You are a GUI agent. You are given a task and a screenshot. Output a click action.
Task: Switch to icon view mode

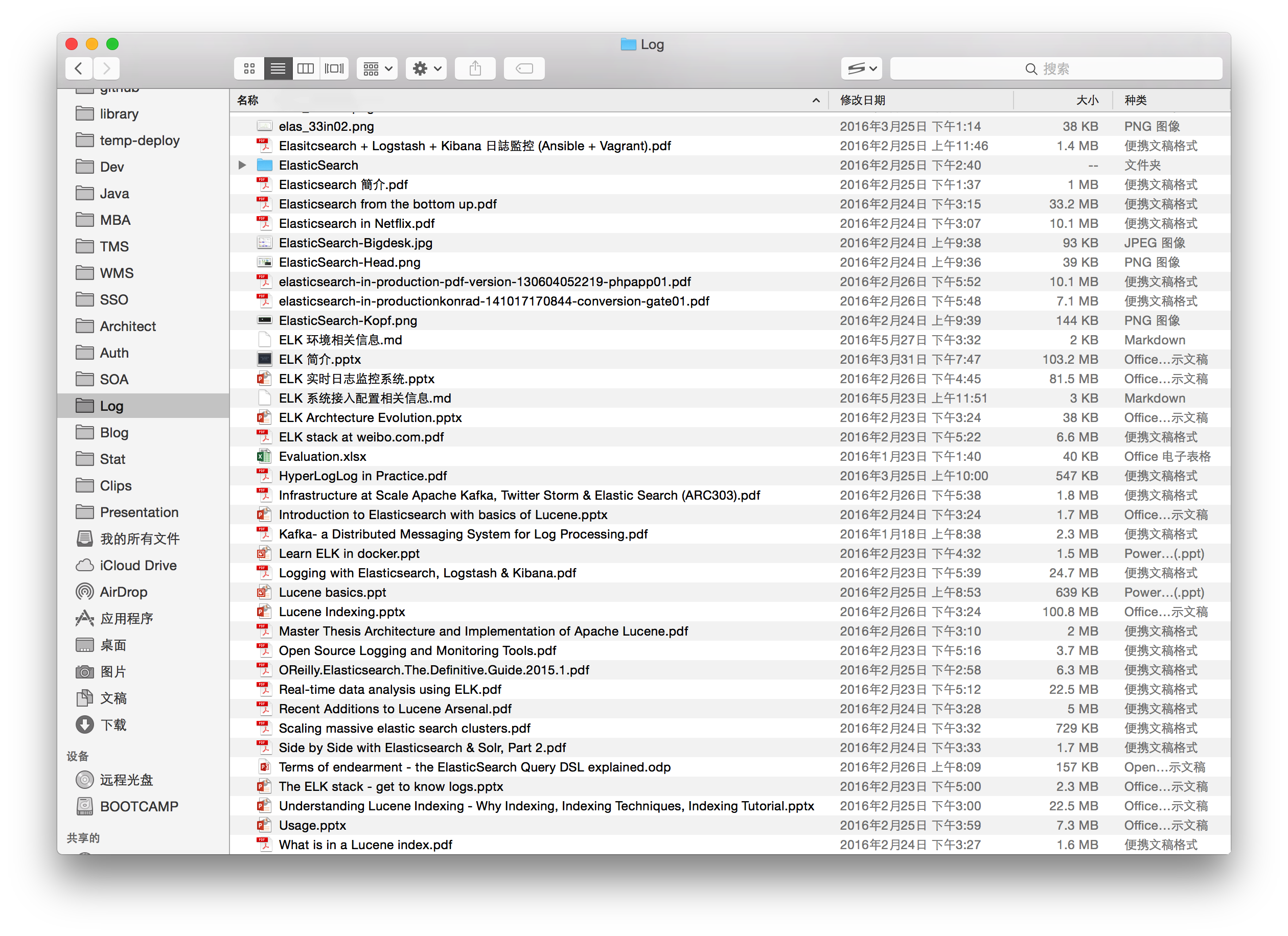pos(249,68)
